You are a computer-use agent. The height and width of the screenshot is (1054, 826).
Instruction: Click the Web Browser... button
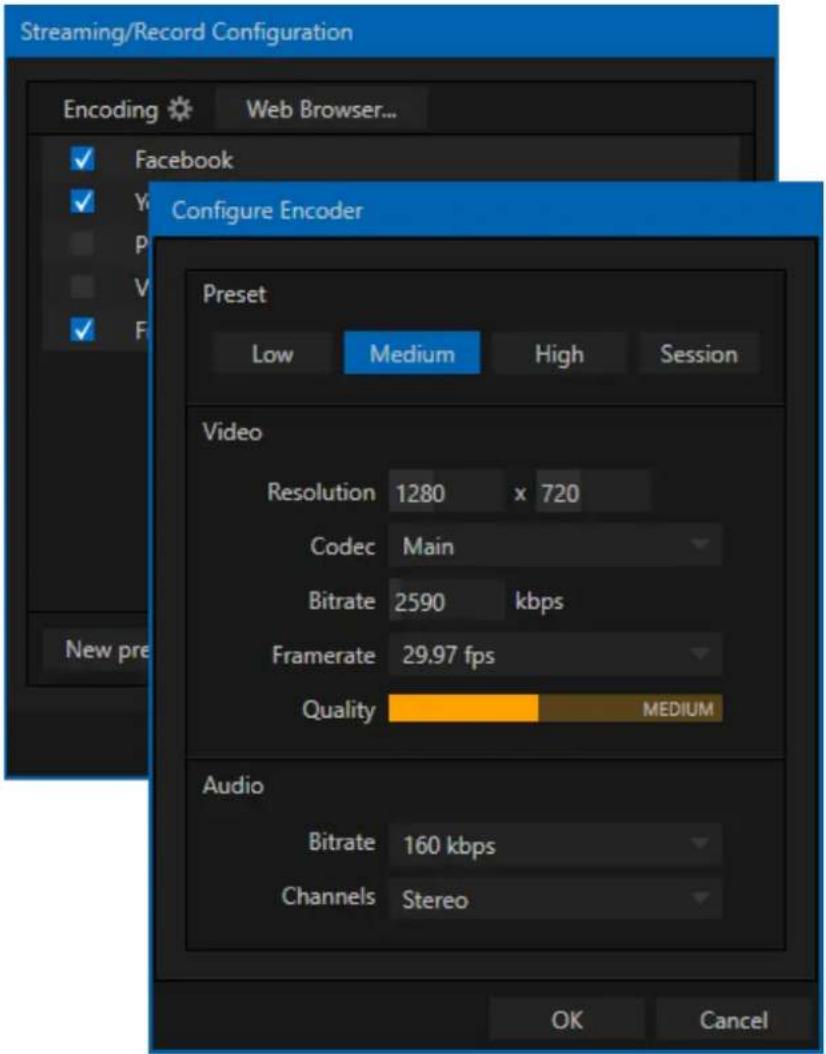(321, 109)
